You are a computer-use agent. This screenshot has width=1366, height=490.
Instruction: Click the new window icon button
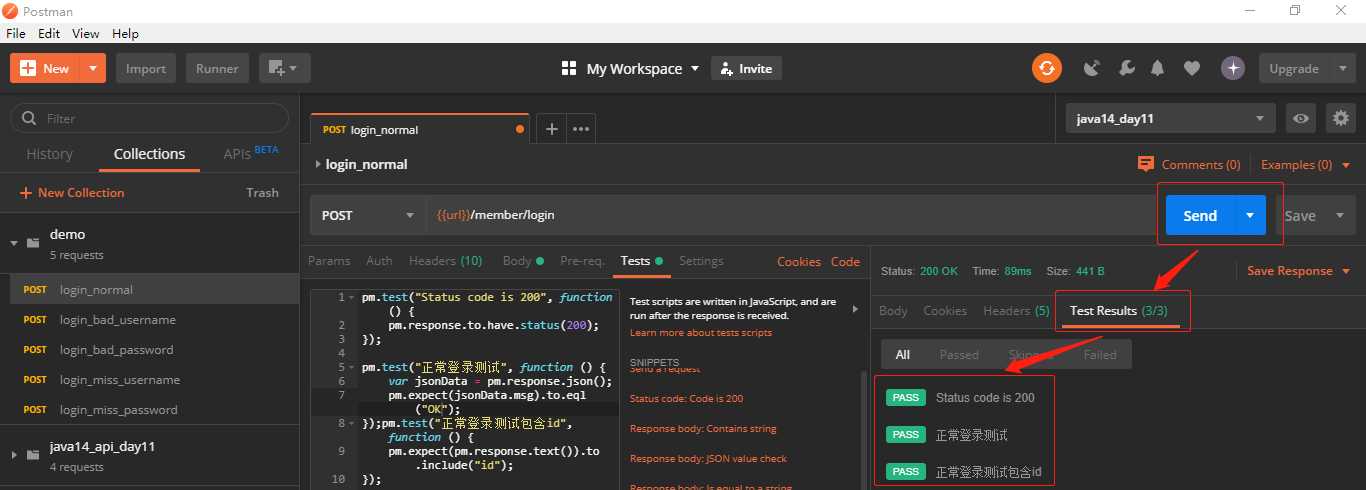pyautogui.click(x=285, y=68)
